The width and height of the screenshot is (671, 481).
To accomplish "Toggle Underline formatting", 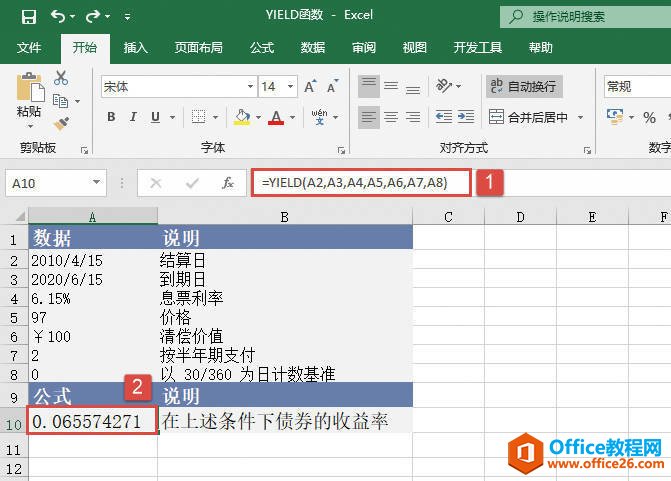I will (x=155, y=117).
